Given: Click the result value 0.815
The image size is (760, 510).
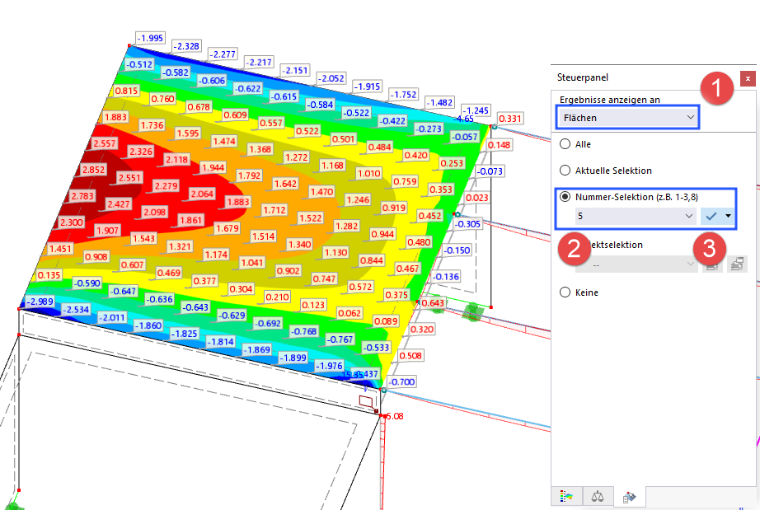Looking at the screenshot, I should click(x=127, y=91).
